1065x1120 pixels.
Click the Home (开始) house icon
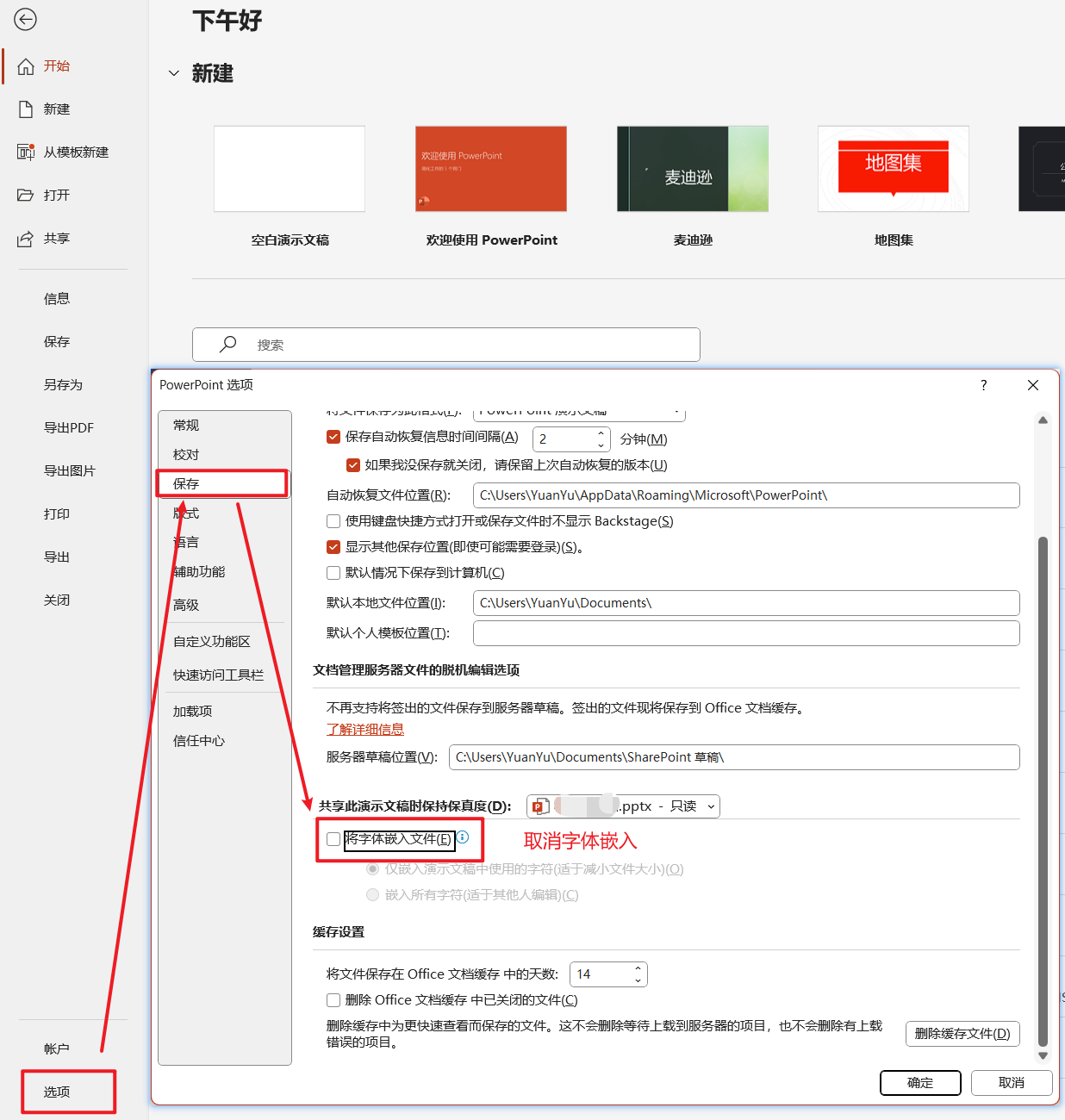26,66
